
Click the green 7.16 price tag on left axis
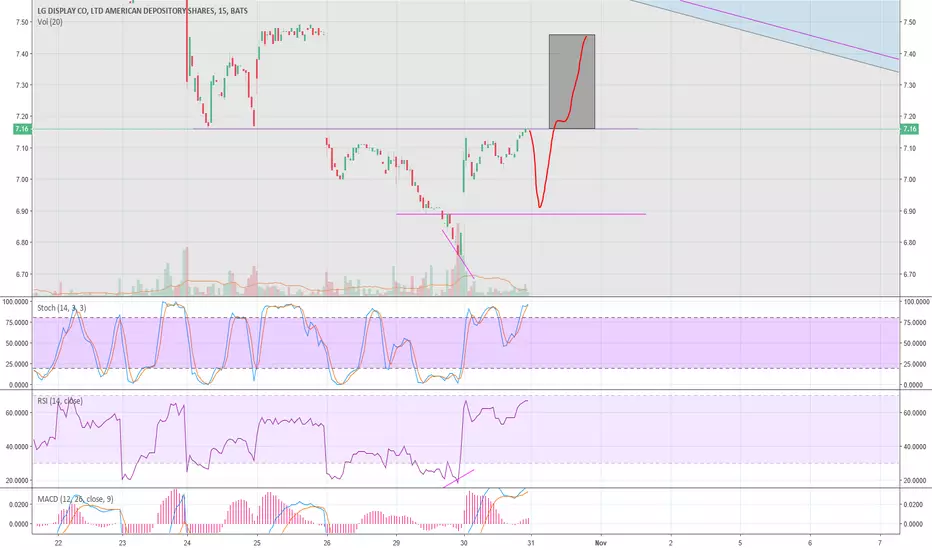click(22, 129)
